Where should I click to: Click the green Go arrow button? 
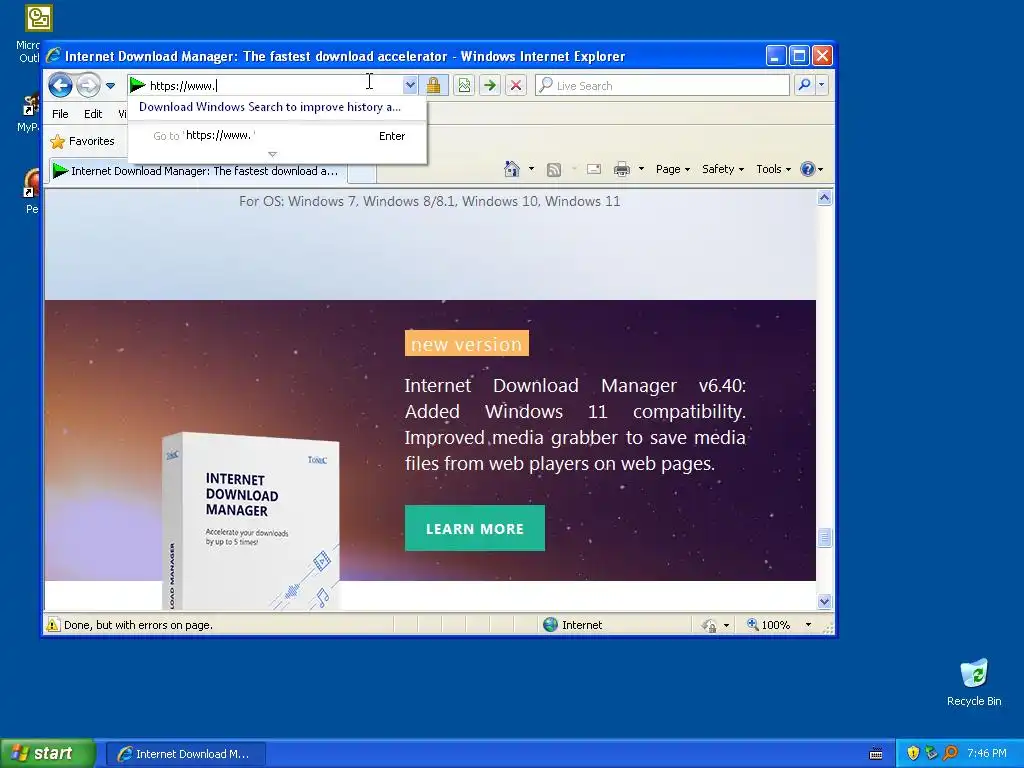[x=490, y=85]
